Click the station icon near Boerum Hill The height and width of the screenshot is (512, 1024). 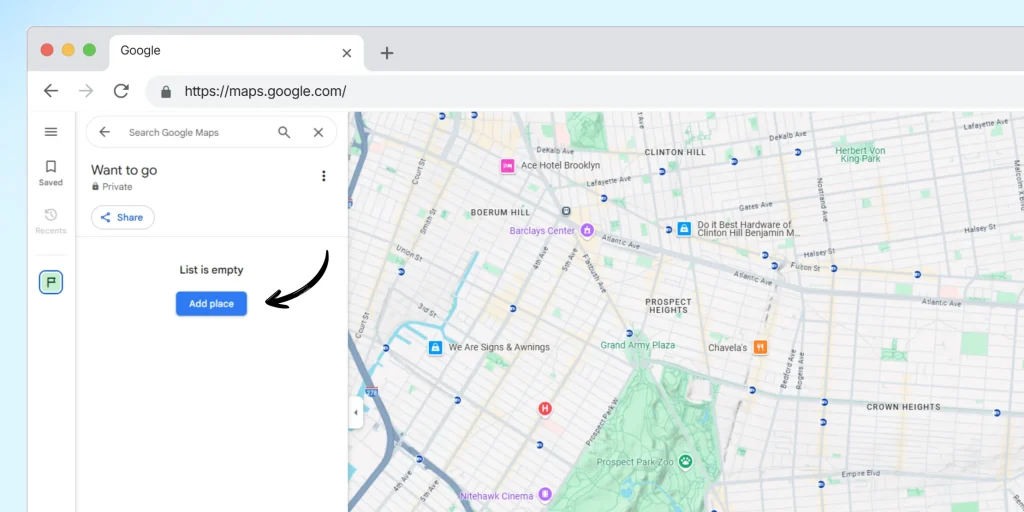(566, 212)
